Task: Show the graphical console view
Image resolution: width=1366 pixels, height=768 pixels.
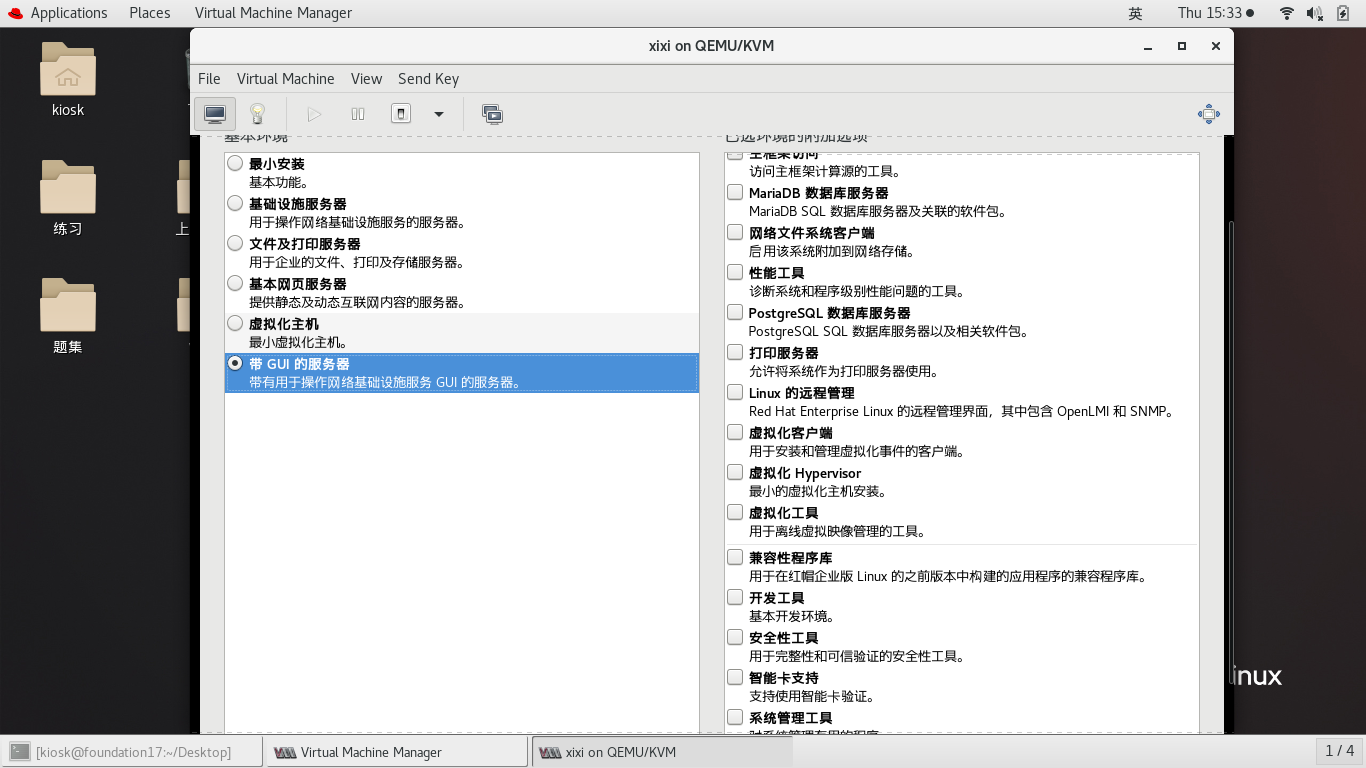Action: (215, 114)
